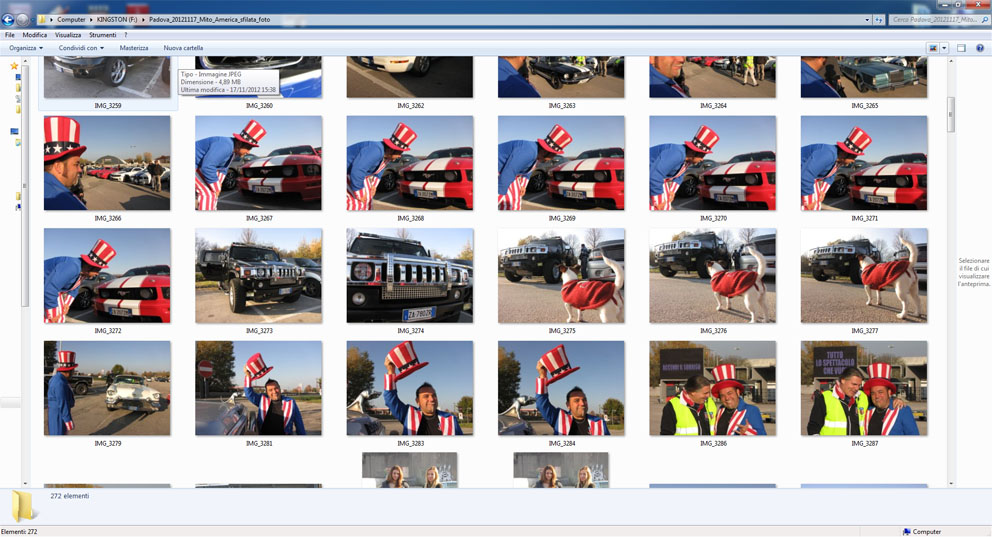Select thumbnail IMG_3279 with white car
The width and height of the screenshot is (992, 537).
click(107, 388)
